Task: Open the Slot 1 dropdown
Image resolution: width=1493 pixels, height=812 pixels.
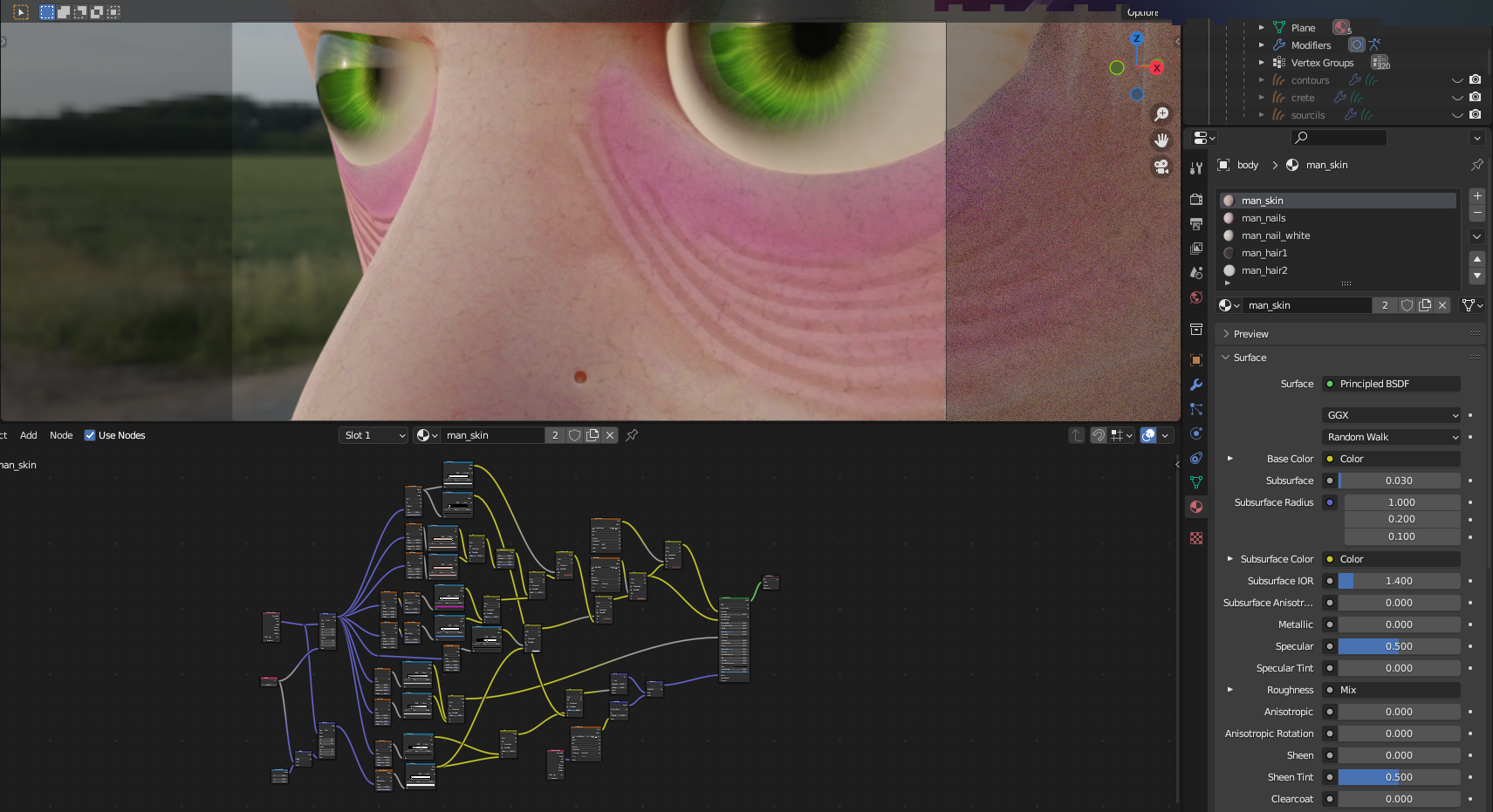Action: [x=373, y=435]
